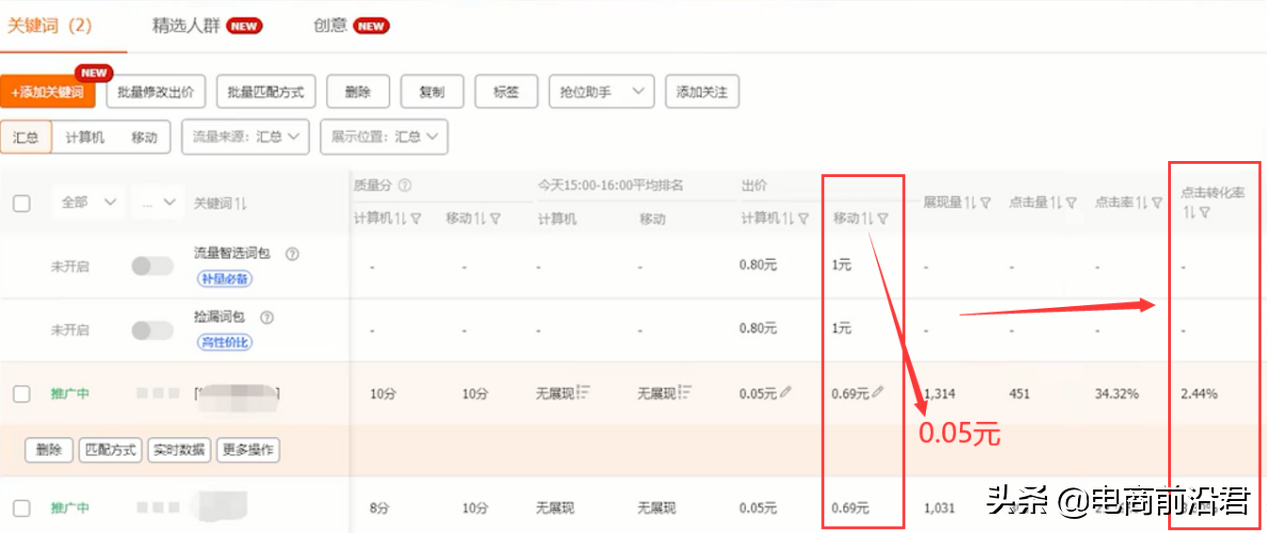
Task: Filter the 出价 计算机 column
Action: pos(803,218)
